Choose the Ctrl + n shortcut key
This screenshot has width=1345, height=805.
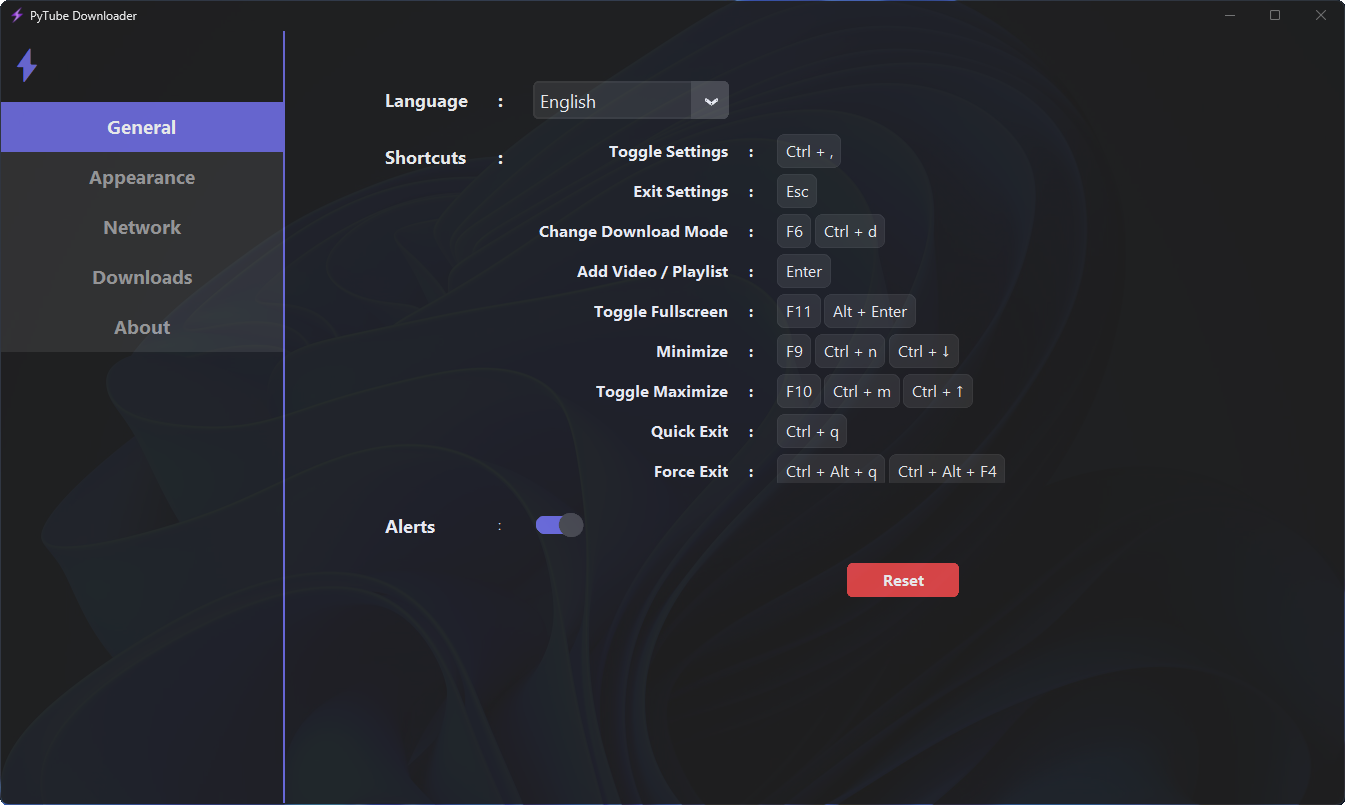coord(850,352)
